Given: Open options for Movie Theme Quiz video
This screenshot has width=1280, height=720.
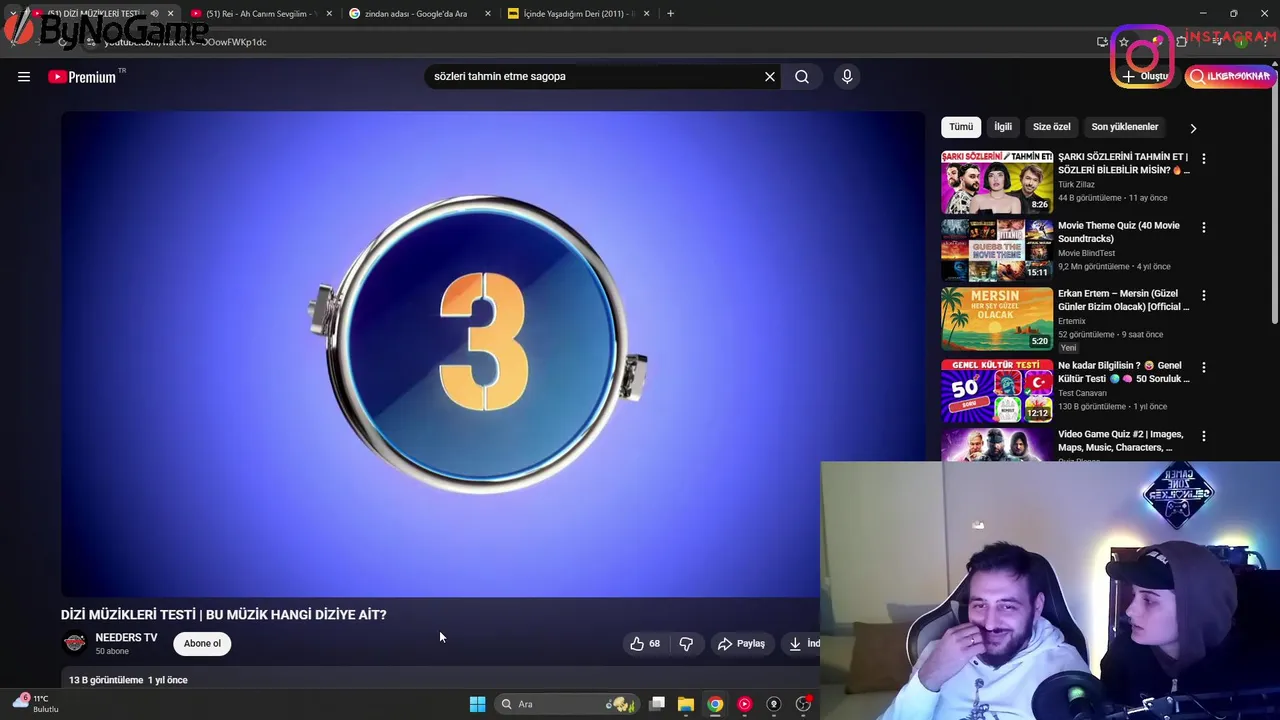Looking at the screenshot, I should 1204,228.
